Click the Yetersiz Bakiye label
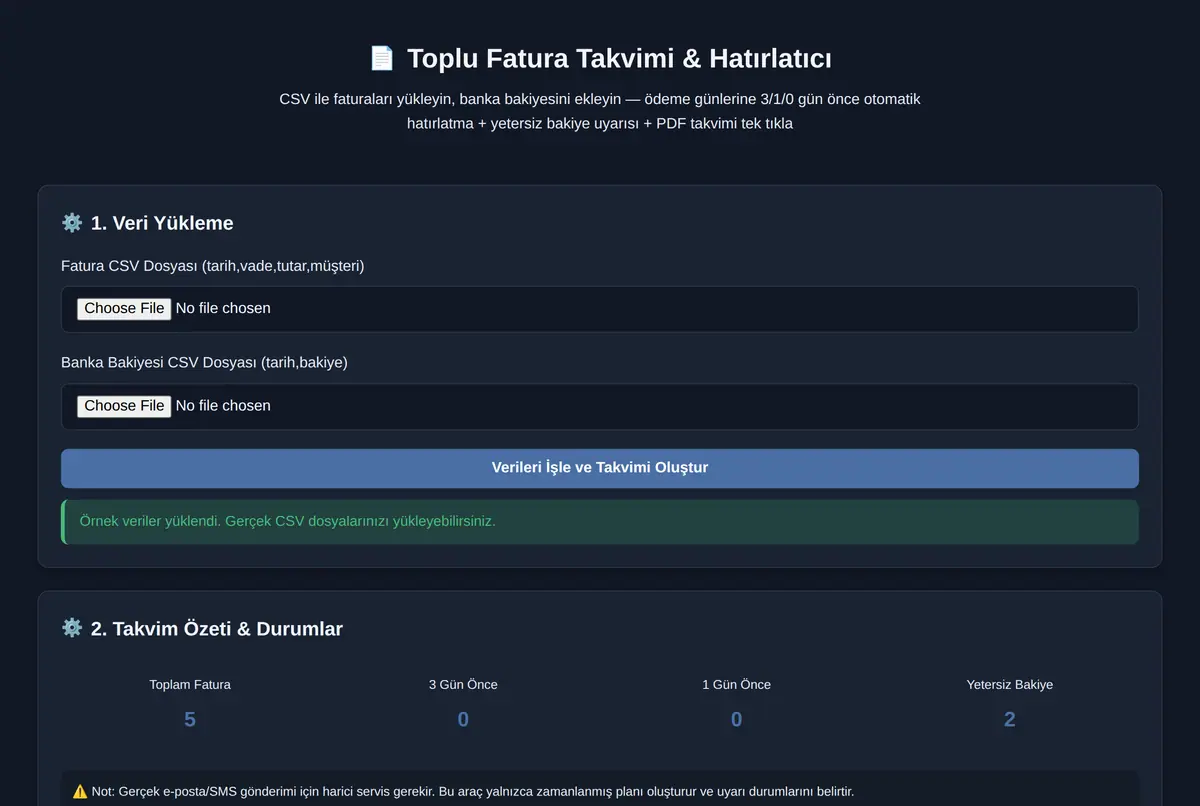This screenshot has height=806, width=1200. click(x=1009, y=685)
